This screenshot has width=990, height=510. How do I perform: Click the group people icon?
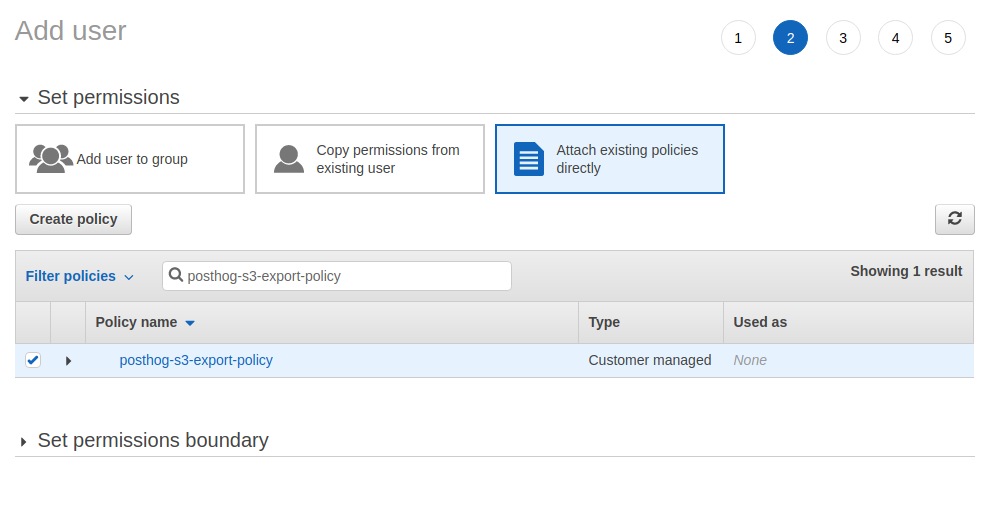tap(50, 159)
